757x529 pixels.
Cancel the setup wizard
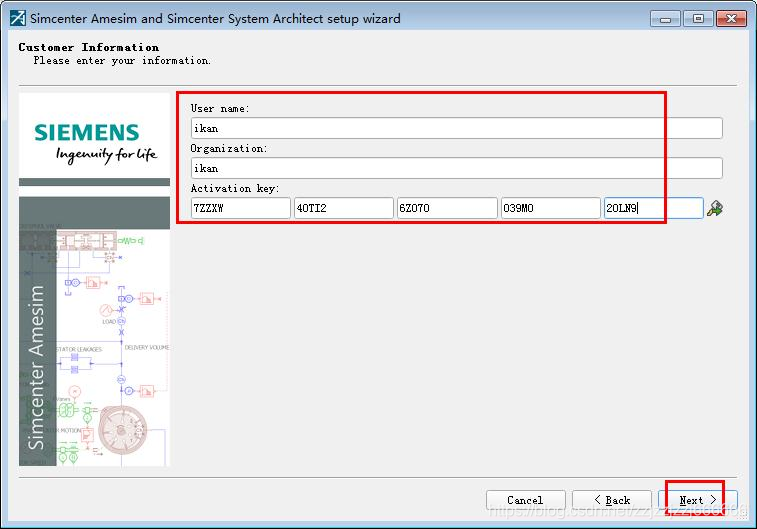click(x=526, y=500)
